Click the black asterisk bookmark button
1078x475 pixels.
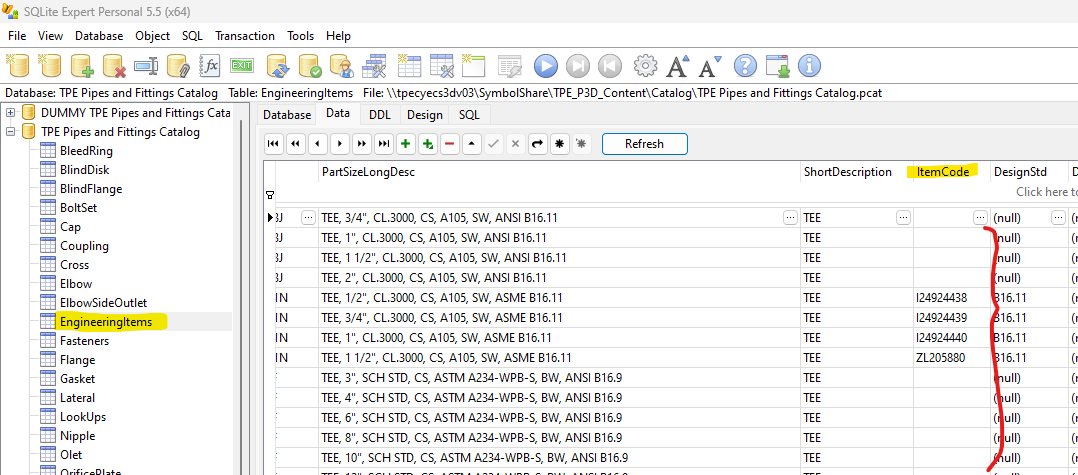pos(560,144)
